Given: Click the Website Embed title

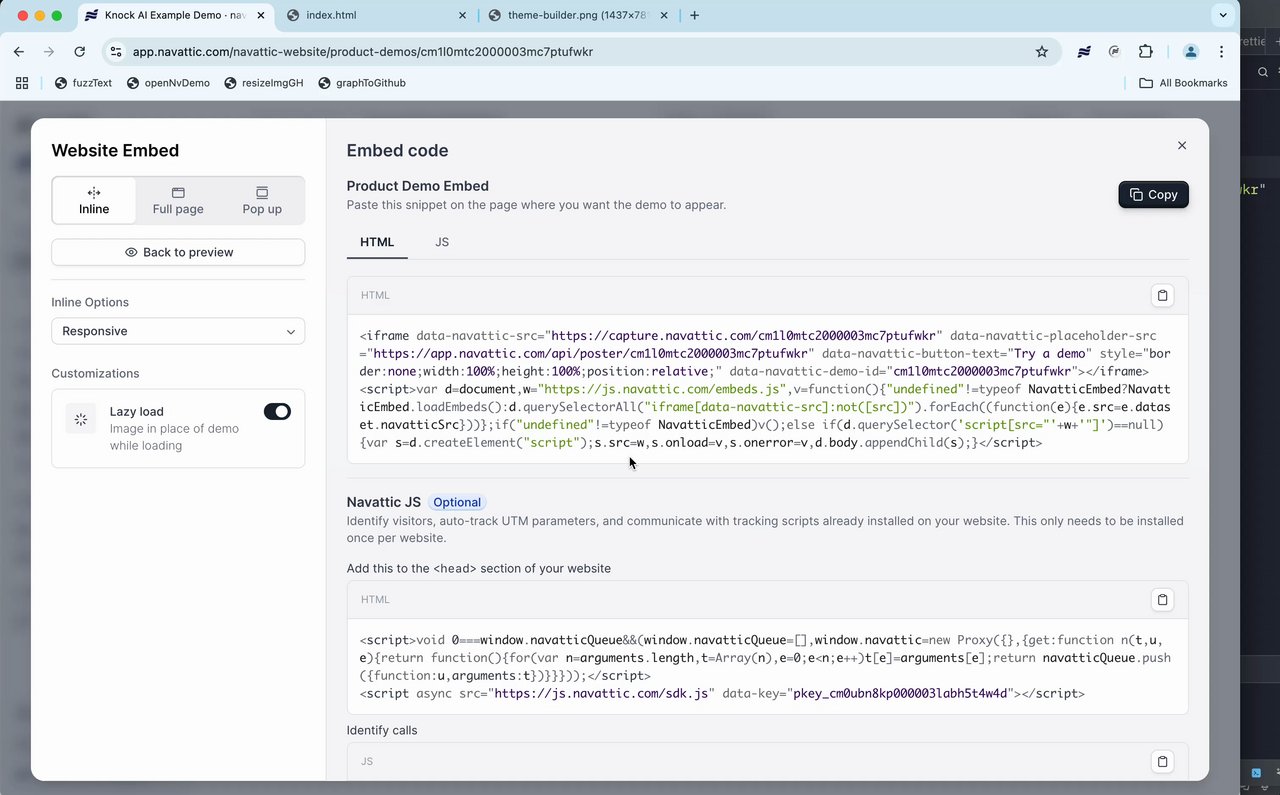Looking at the screenshot, I should (115, 150).
